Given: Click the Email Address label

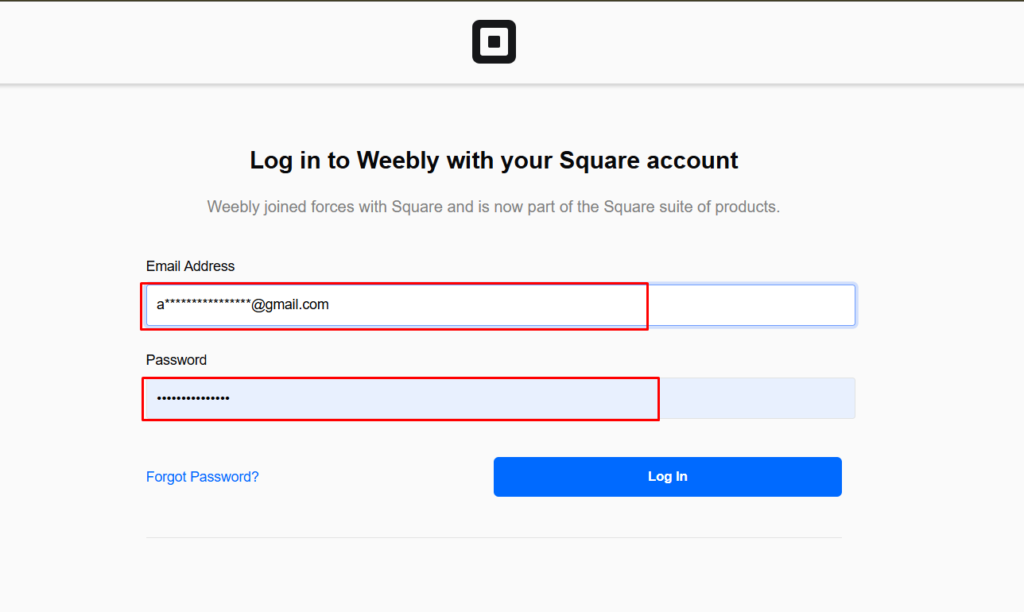Looking at the screenshot, I should coord(190,266).
